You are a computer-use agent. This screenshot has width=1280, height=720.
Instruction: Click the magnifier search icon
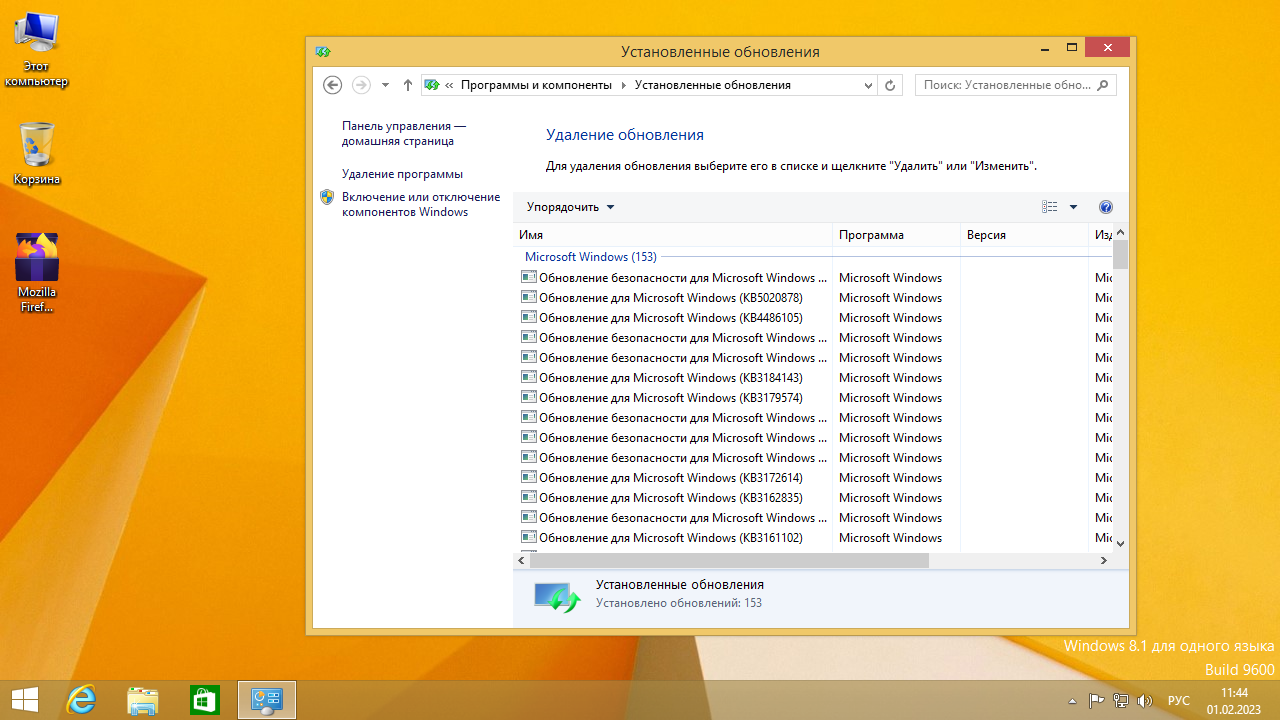[1105, 85]
